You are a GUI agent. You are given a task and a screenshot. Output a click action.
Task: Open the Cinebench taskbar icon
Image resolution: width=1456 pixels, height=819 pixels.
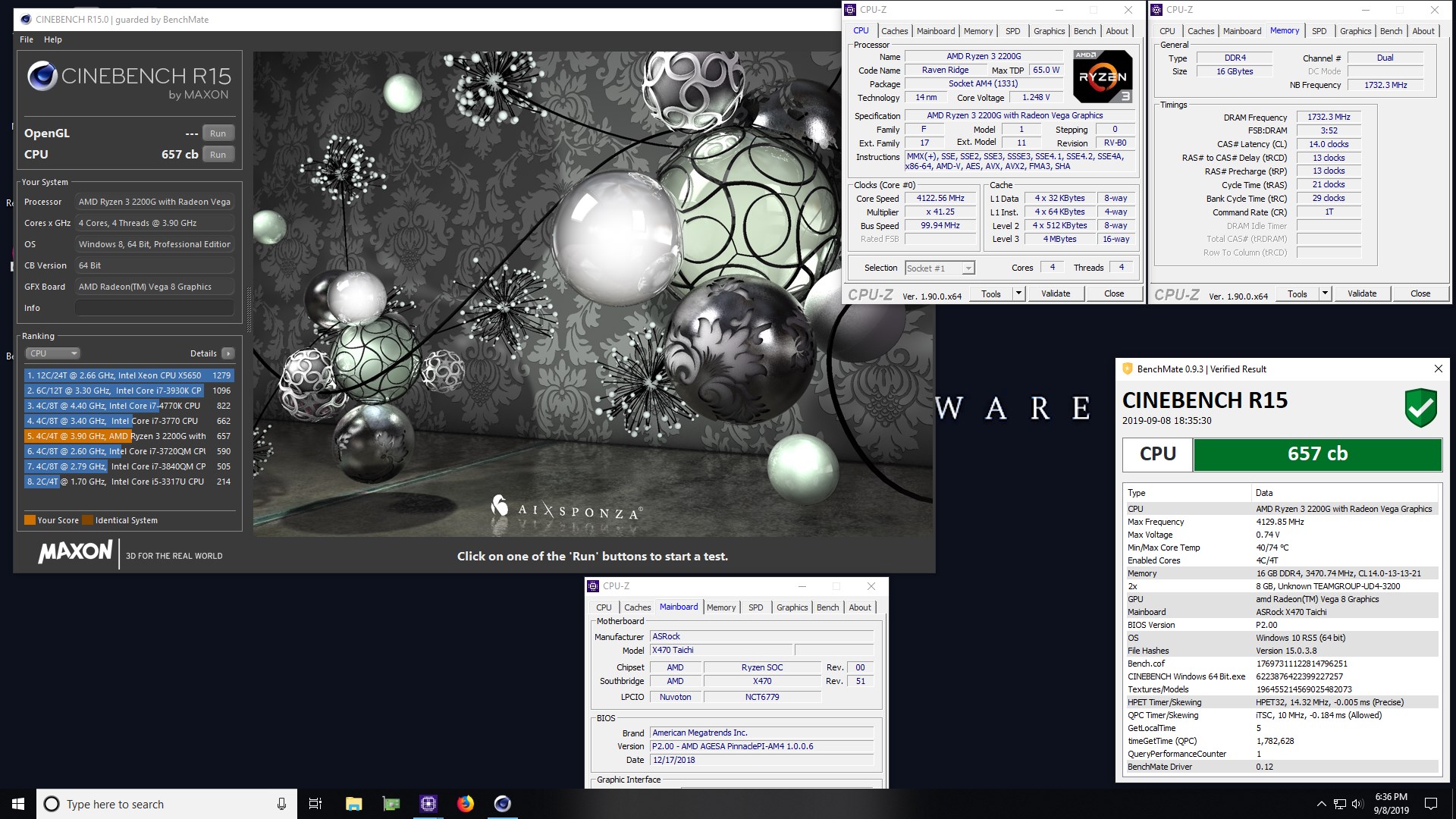pos(502,804)
